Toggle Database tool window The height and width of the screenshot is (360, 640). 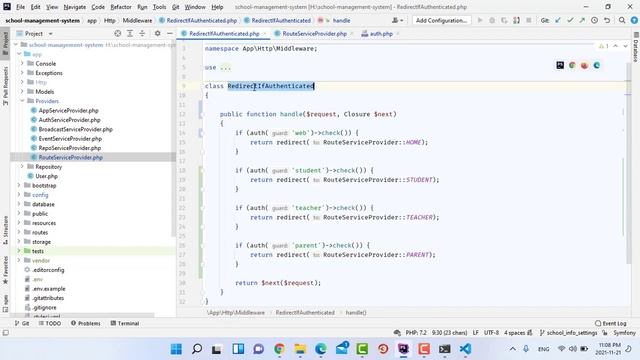(636, 46)
